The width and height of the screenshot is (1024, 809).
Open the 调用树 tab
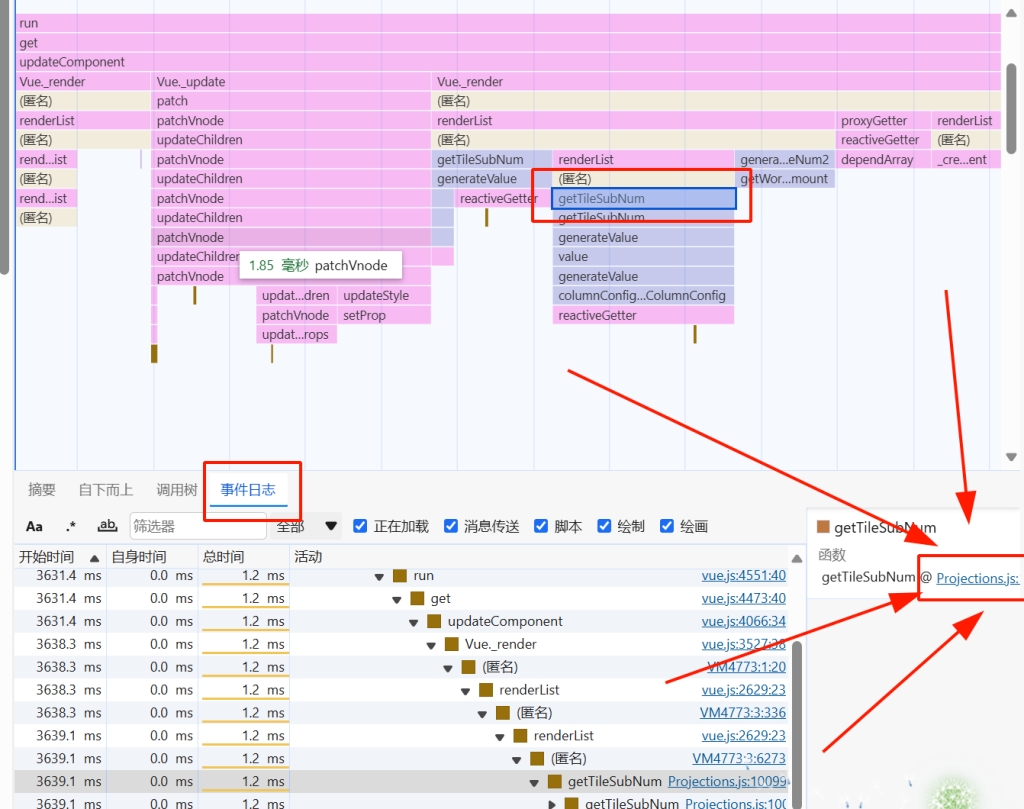click(177, 490)
